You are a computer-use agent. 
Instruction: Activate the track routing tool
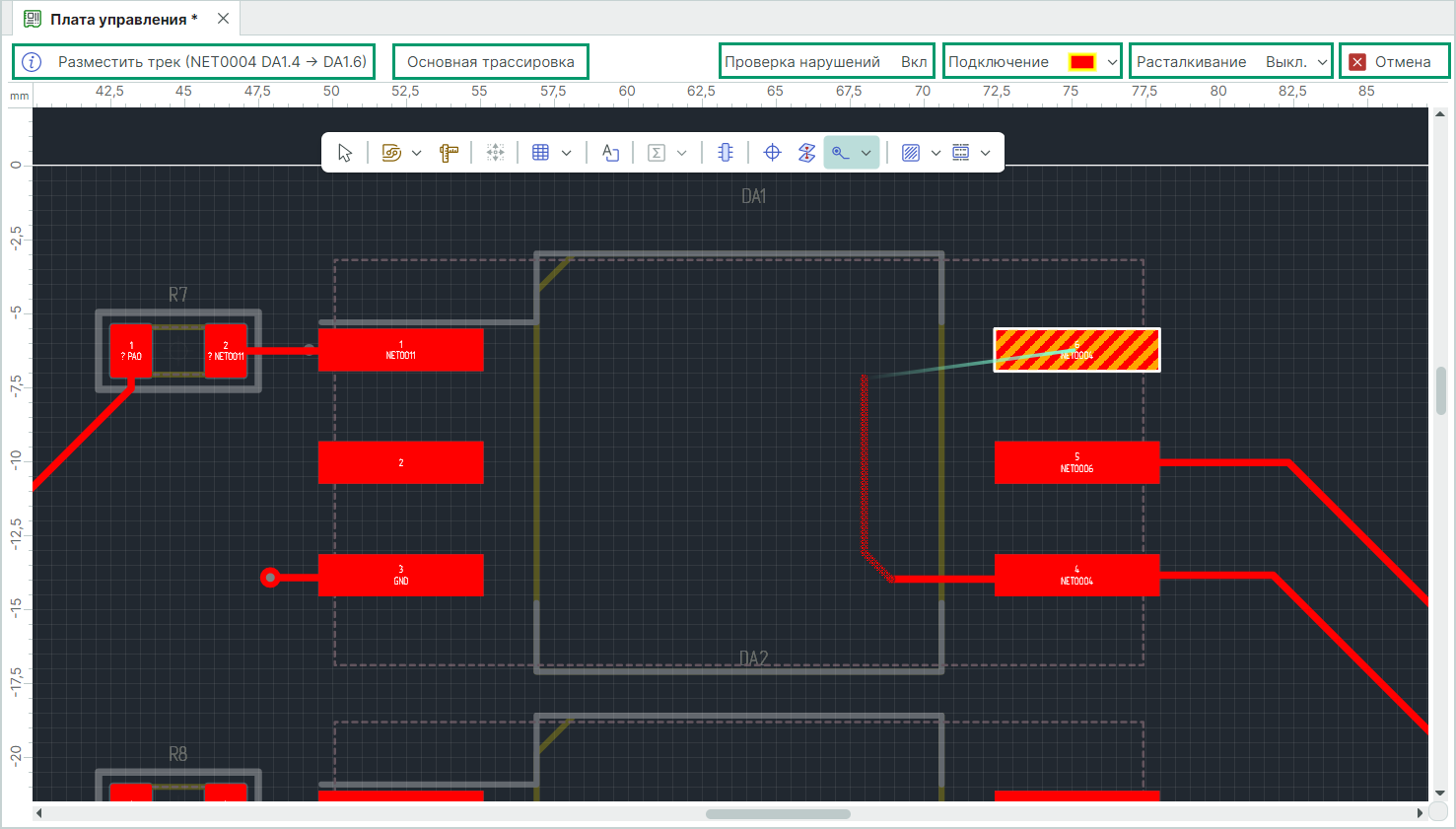[841, 153]
